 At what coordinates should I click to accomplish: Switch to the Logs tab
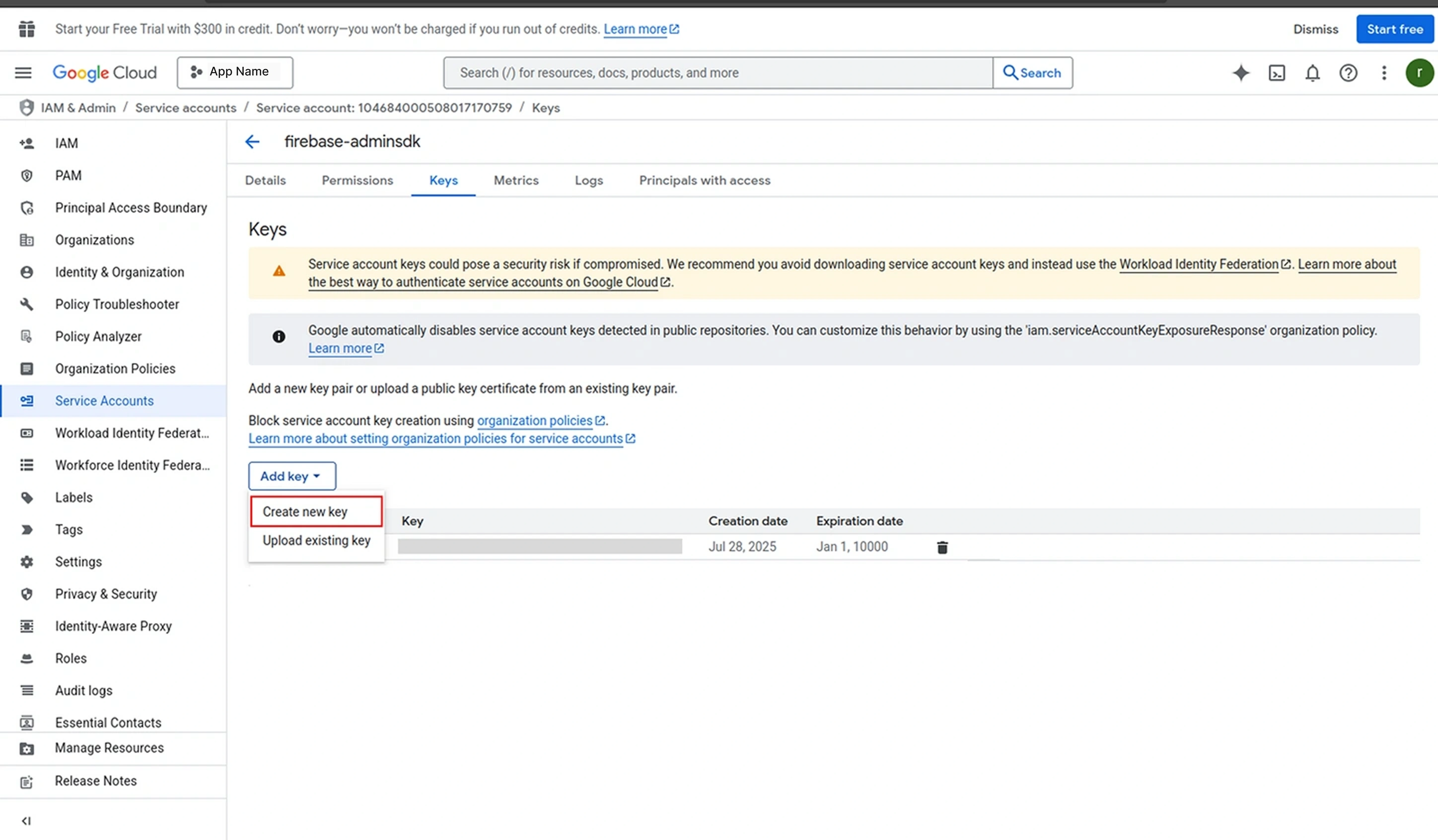pos(589,180)
